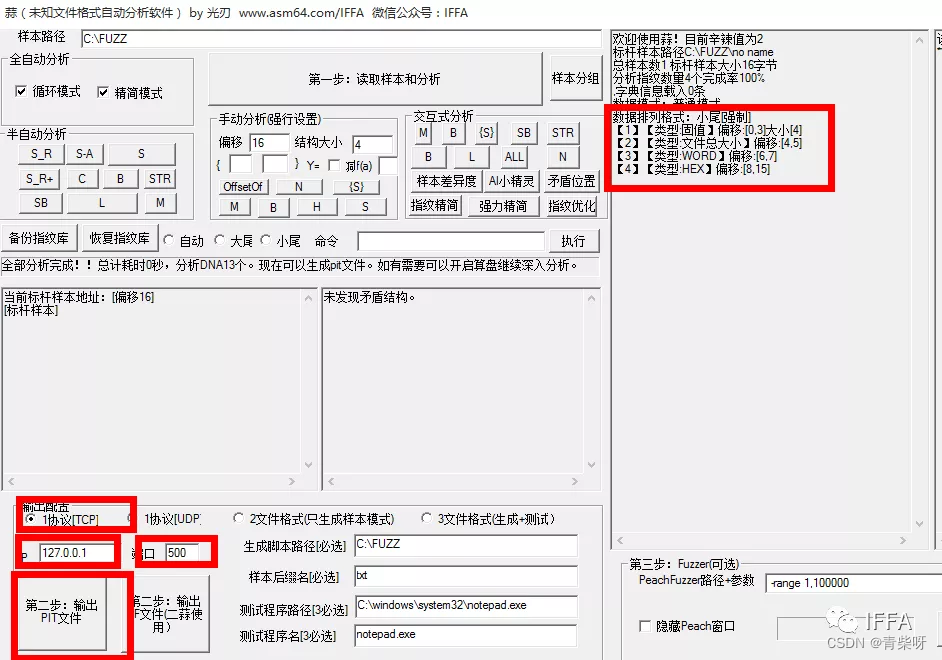
Task: Run 强力精简 to force-simplify fingerprints
Action: tap(503, 206)
